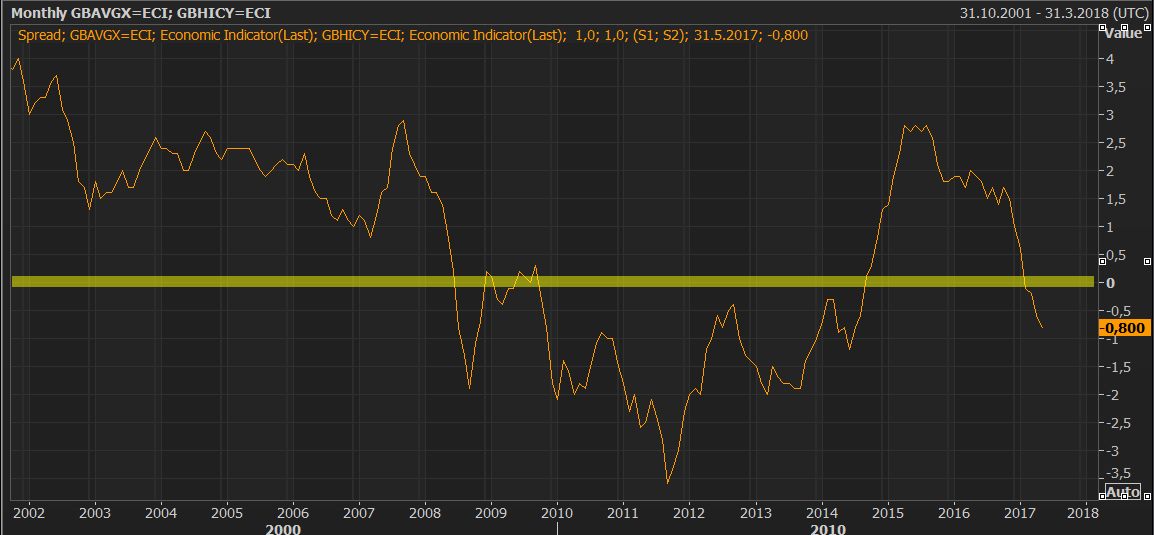Click the 2017 year label on time axis

pos(1020,512)
